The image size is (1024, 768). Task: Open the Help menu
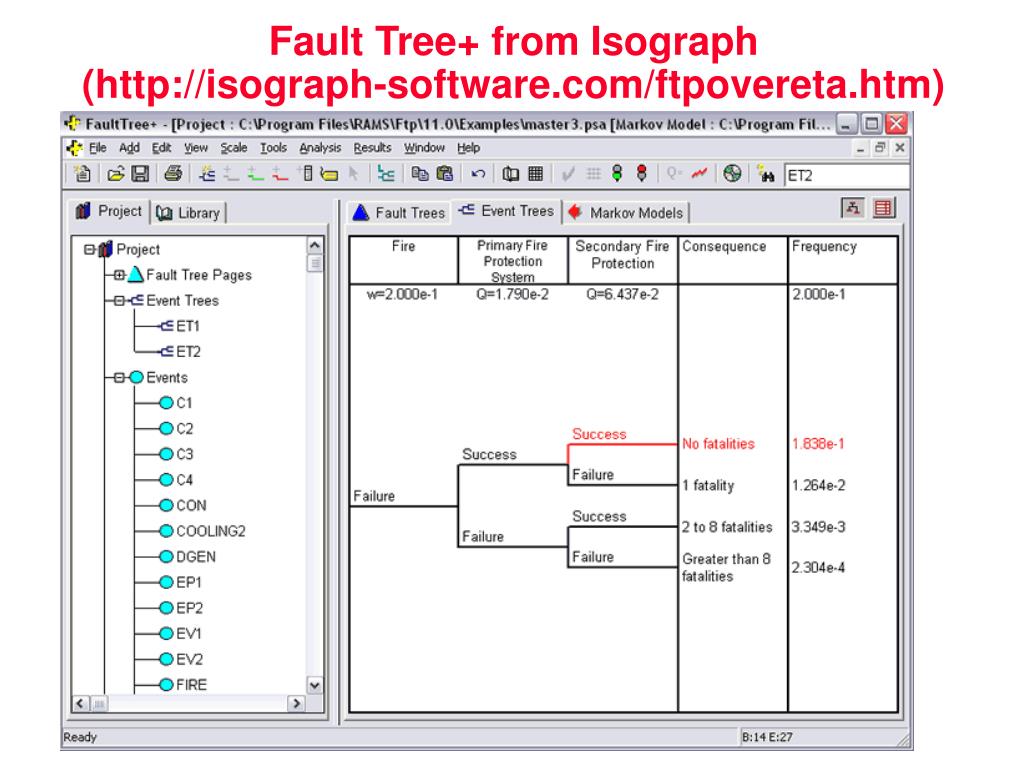tap(468, 148)
